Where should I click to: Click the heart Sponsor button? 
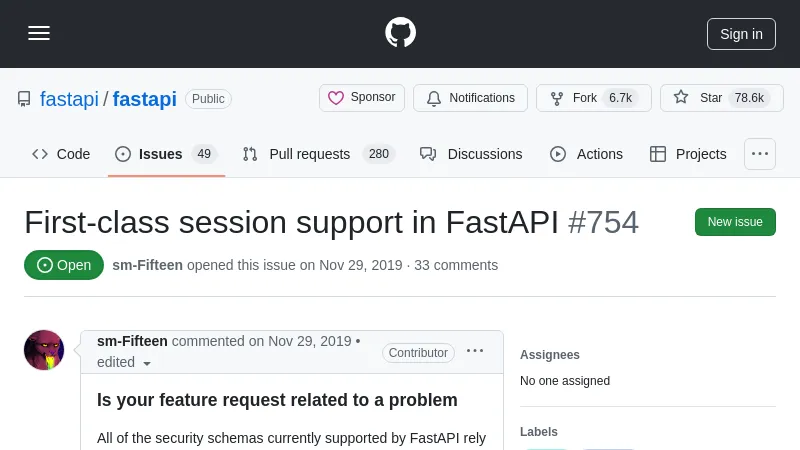tap(362, 98)
